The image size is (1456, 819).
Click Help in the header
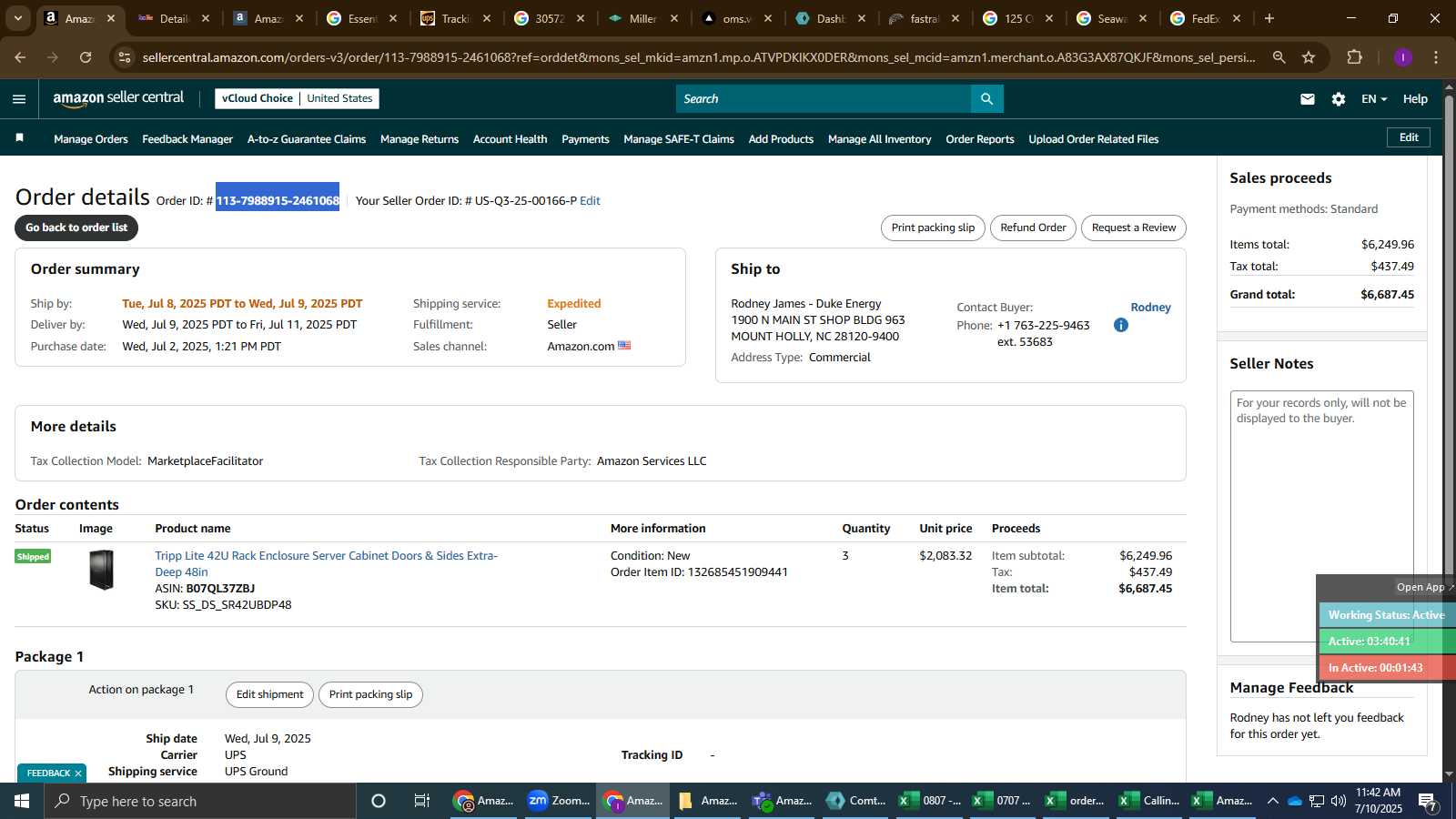(x=1415, y=99)
